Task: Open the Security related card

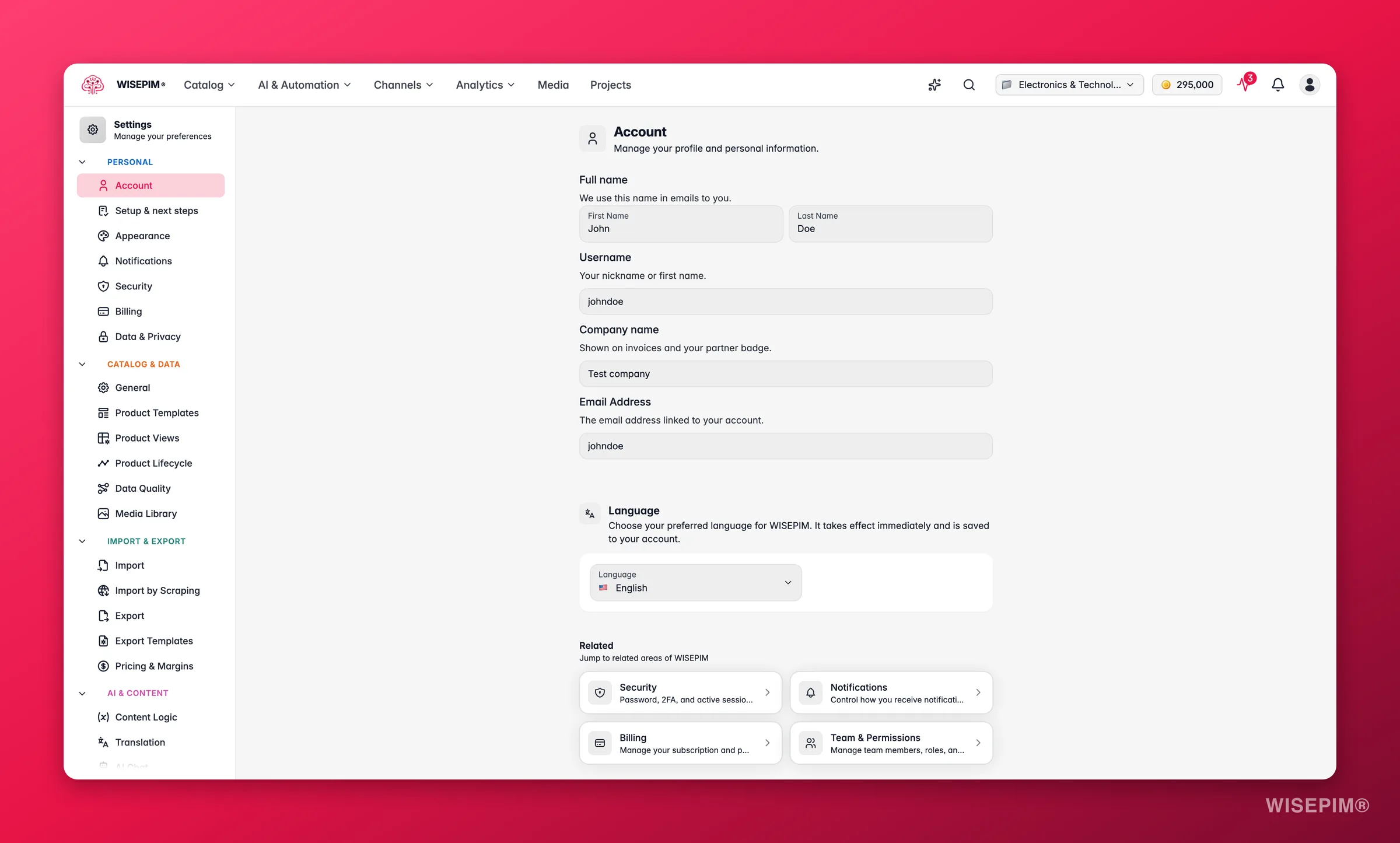Action: pyautogui.click(x=680, y=692)
